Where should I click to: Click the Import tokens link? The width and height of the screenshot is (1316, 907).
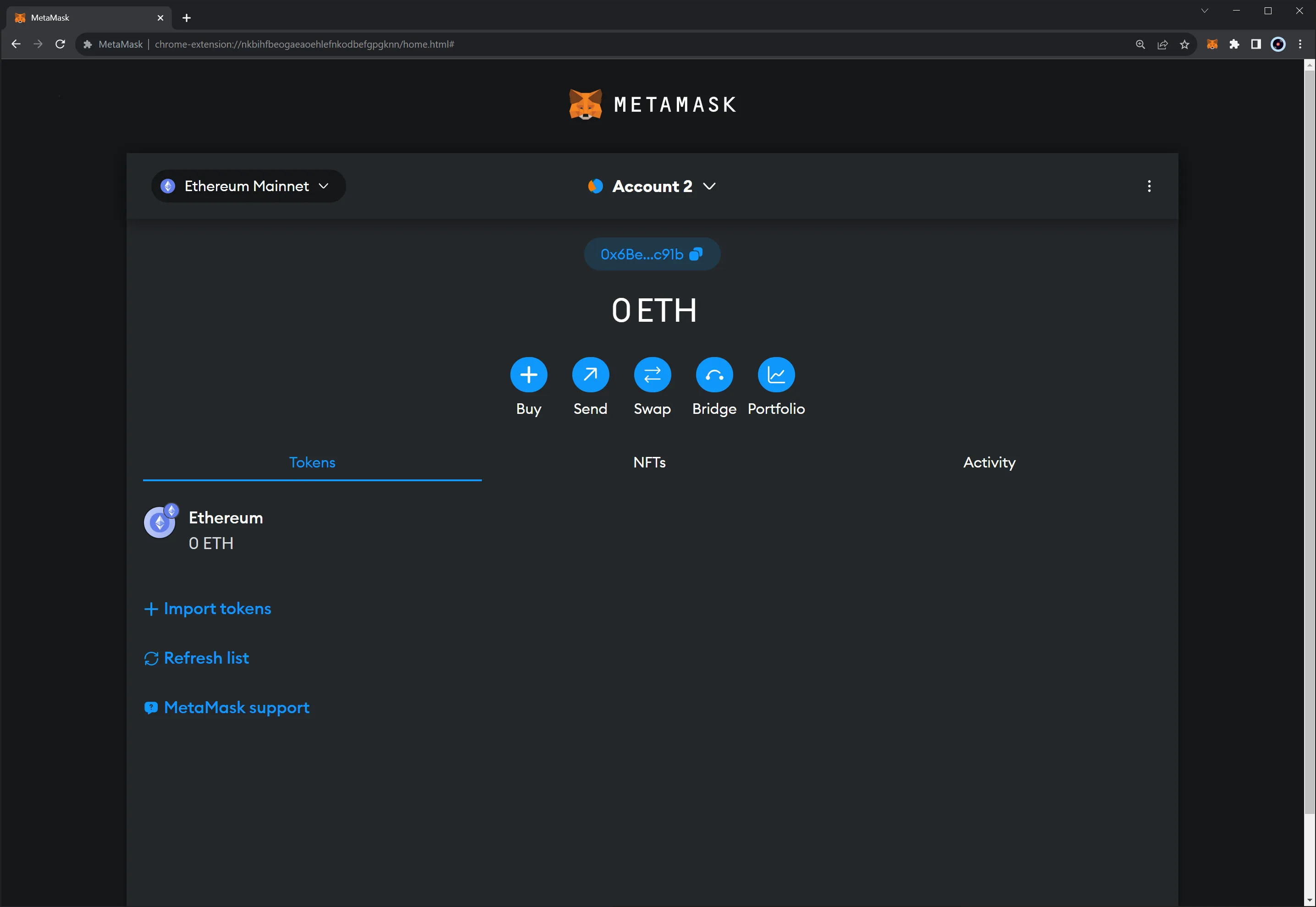[x=208, y=609]
